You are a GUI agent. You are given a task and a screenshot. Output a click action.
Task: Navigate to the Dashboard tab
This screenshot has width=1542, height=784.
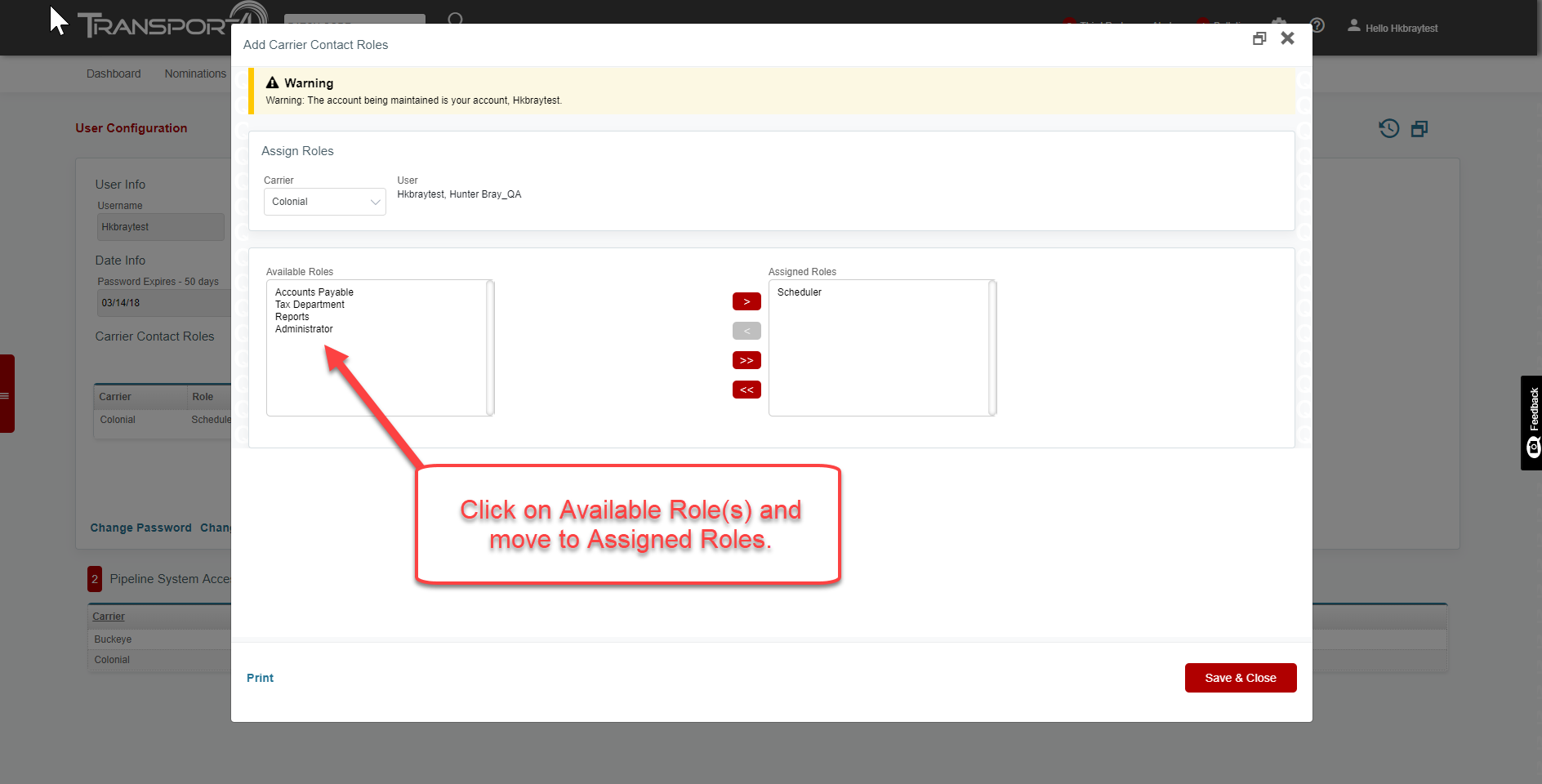tap(114, 73)
